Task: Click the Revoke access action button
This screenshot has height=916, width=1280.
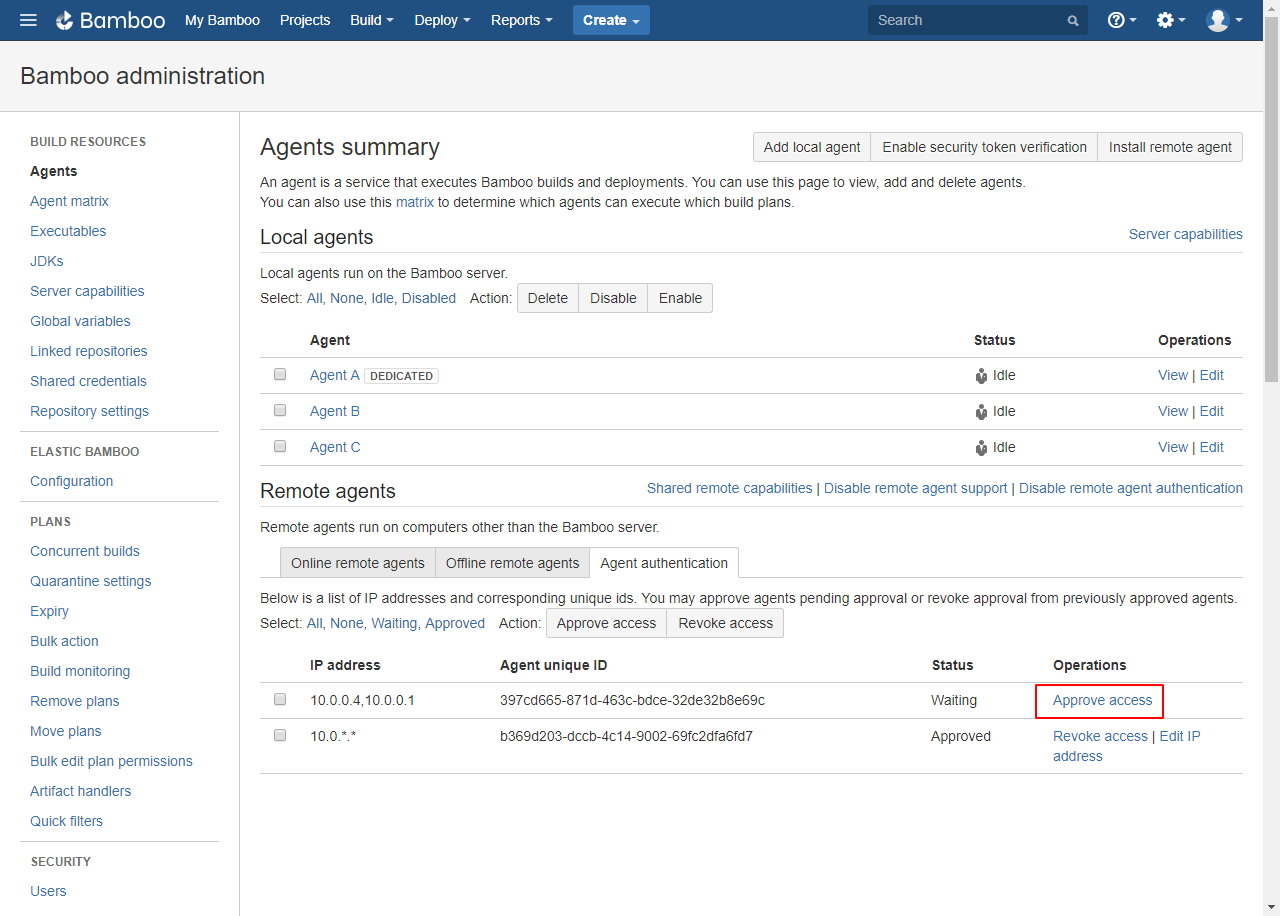Action: [725, 623]
